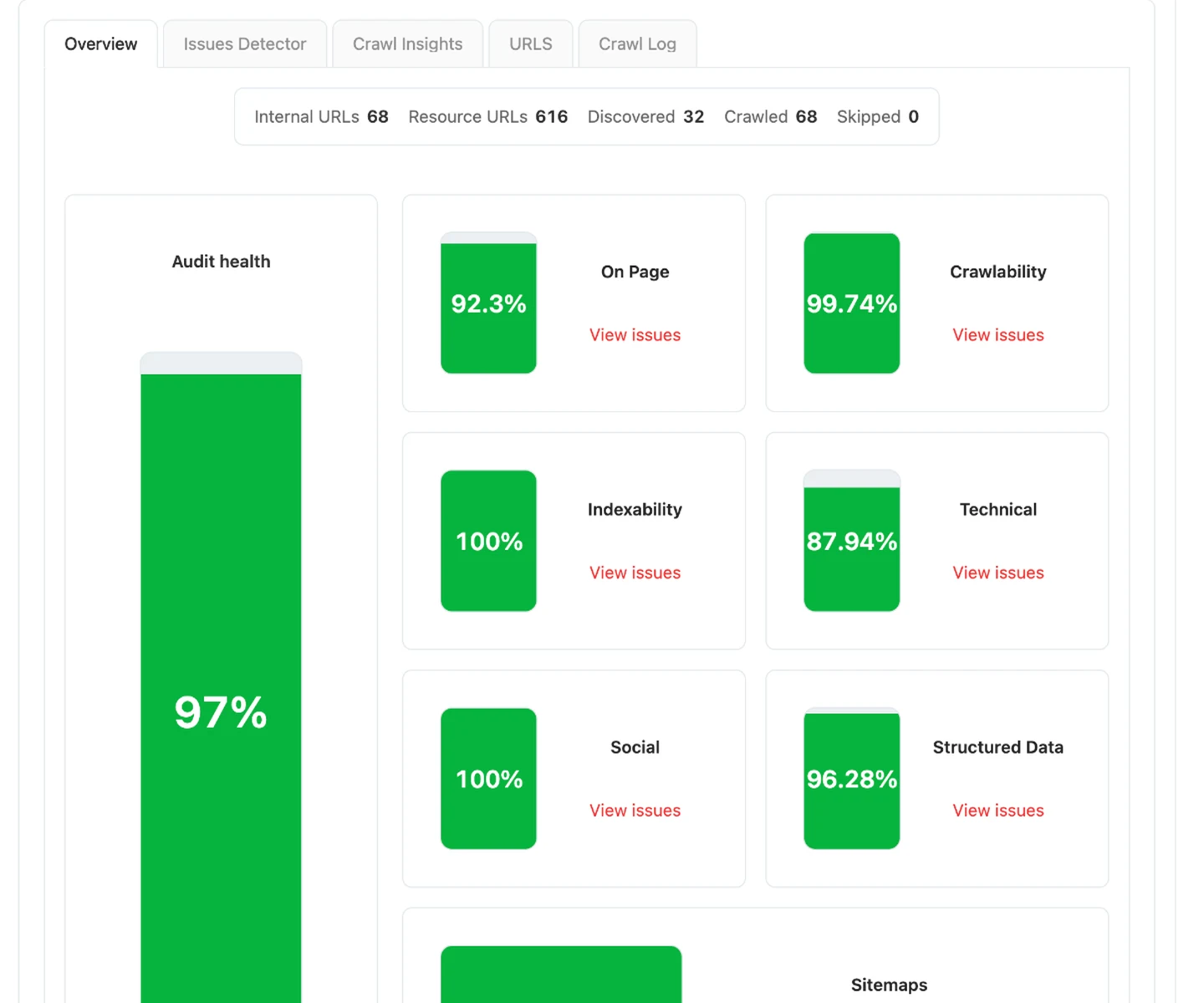The height and width of the screenshot is (1003, 1204).
Task: Click the Sitemaps card title
Action: [889, 985]
